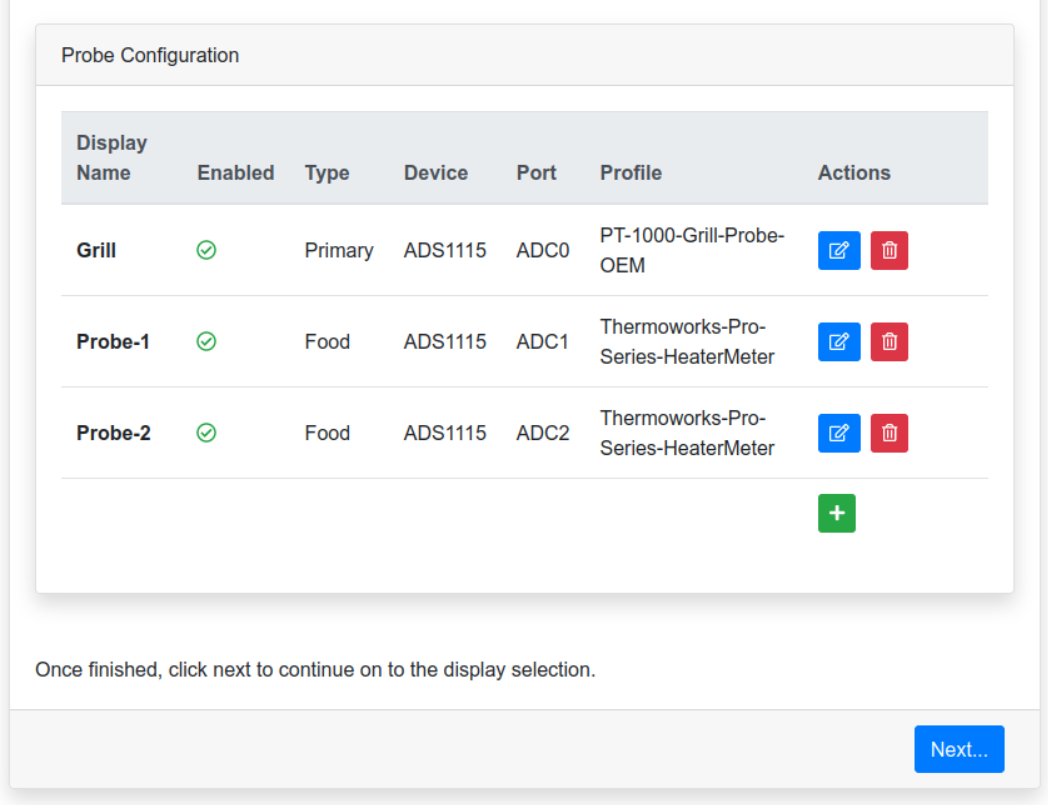The height and width of the screenshot is (805, 1048).
Task: Delete Probe-2 with red trash button
Action: click(889, 433)
